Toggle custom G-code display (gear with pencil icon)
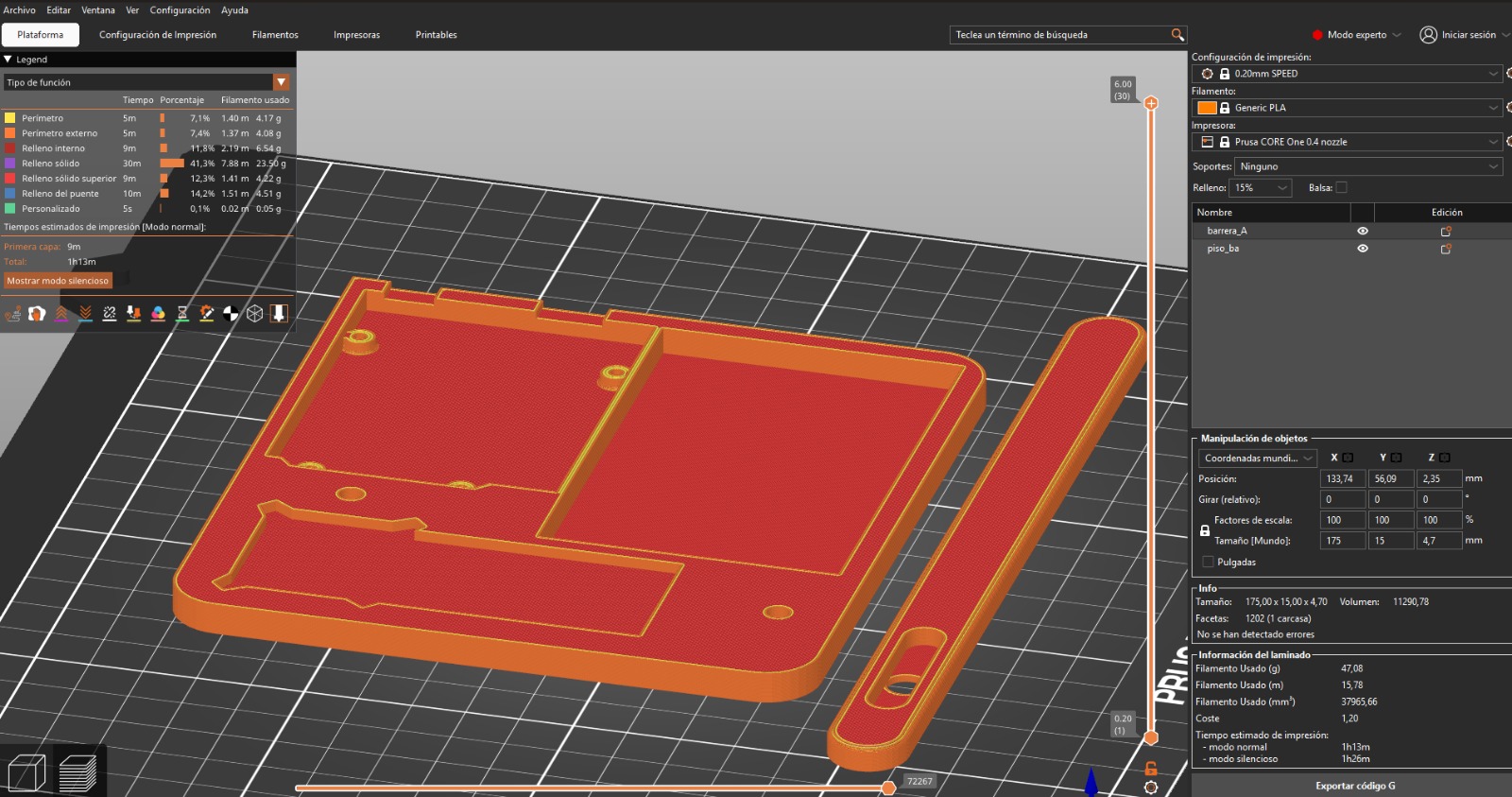Screen dimensions: 1512x797 point(206,314)
